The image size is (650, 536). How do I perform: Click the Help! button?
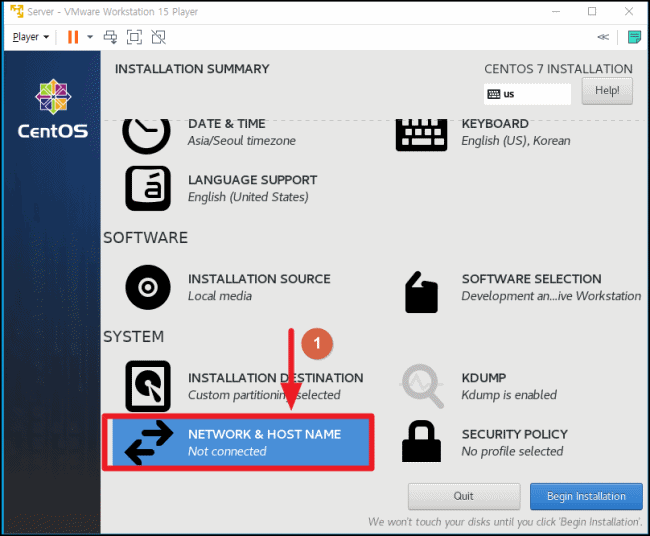click(x=607, y=90)
